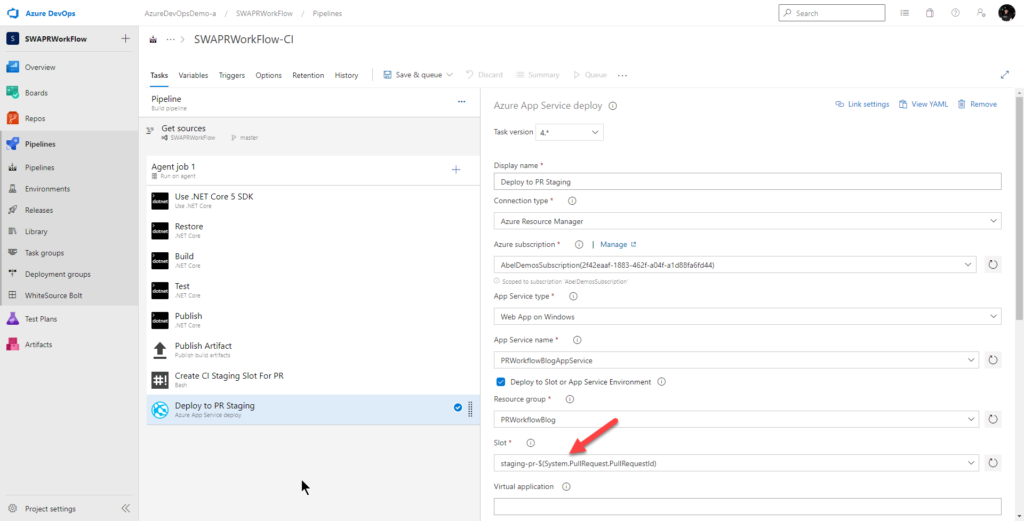Screen dimensions: 1024x521
Task: Switch to the Triggers tab
Action: coord(231,75)
